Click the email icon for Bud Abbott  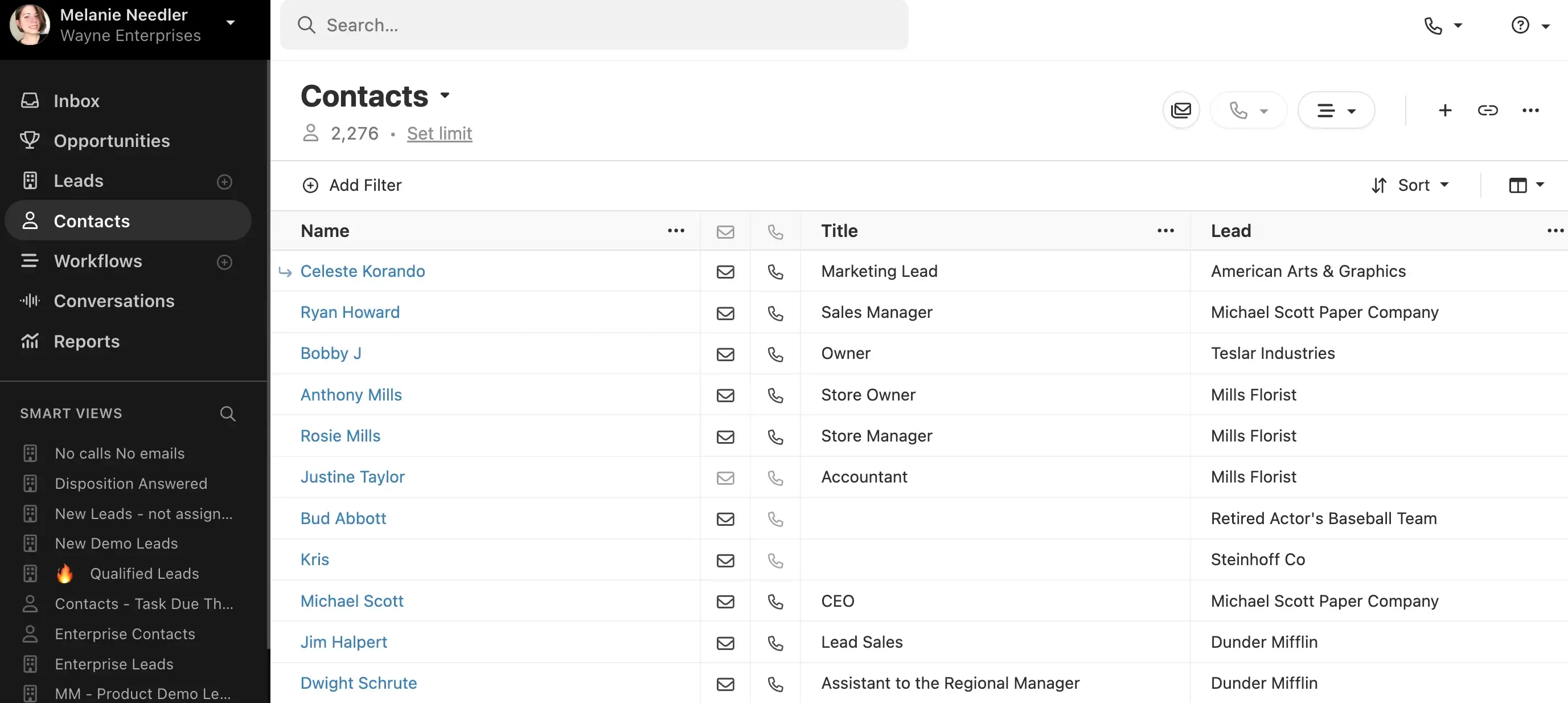(725, 519)
